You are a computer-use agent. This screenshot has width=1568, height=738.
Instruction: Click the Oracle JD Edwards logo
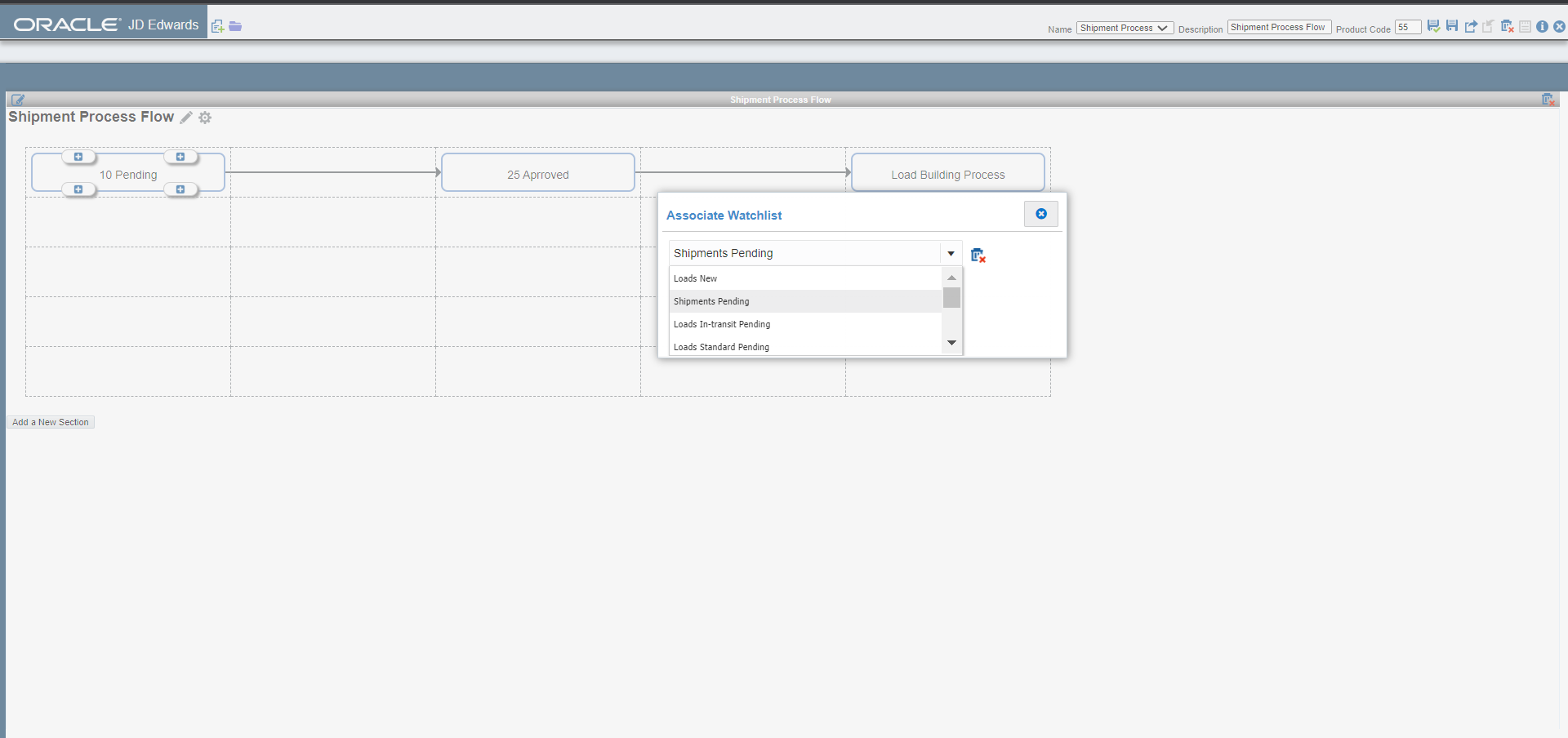(106, 24)
